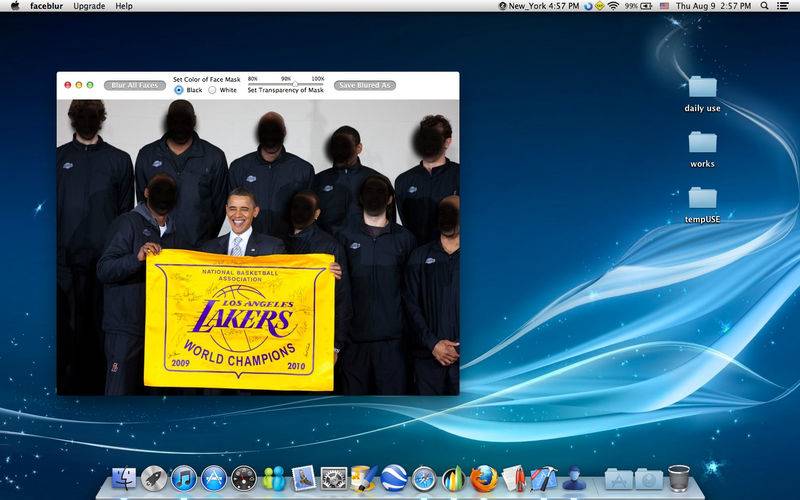Open the US flag input menu
The width and height of the screenshot is (800, 500).
click(664, 6)
